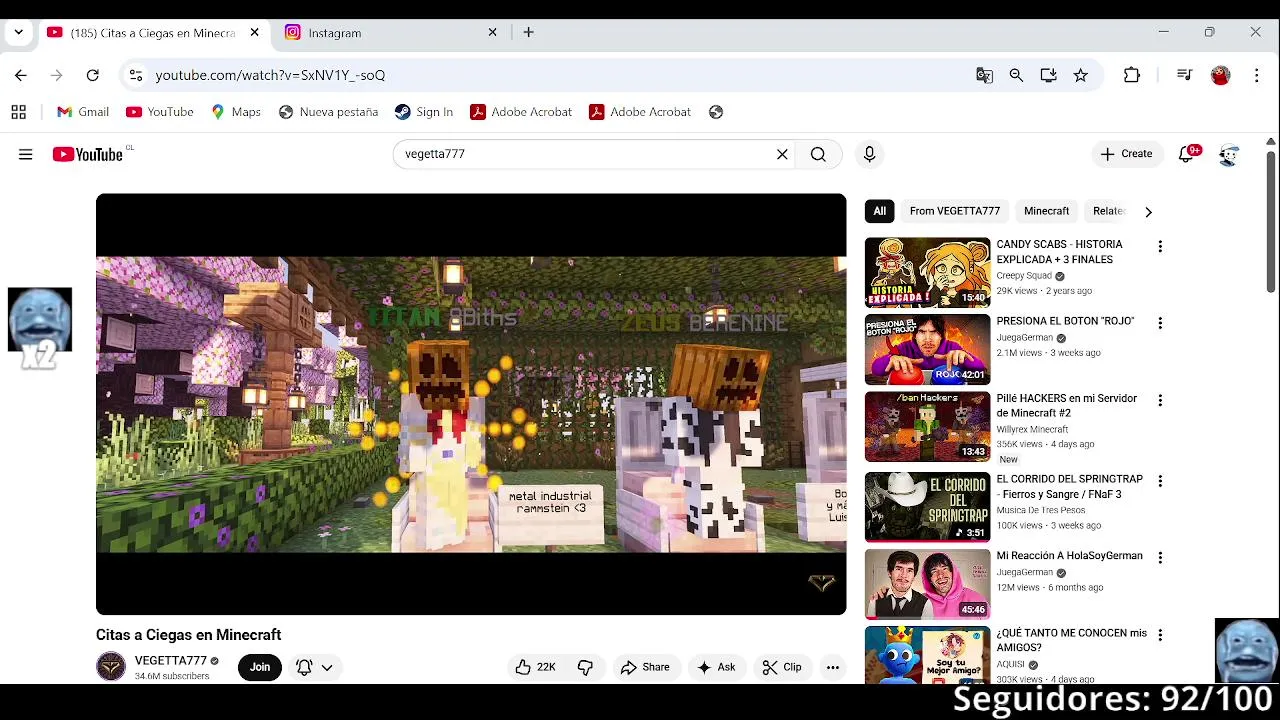Open VEGETTA777 channel avatar

[x=111, y=667]
